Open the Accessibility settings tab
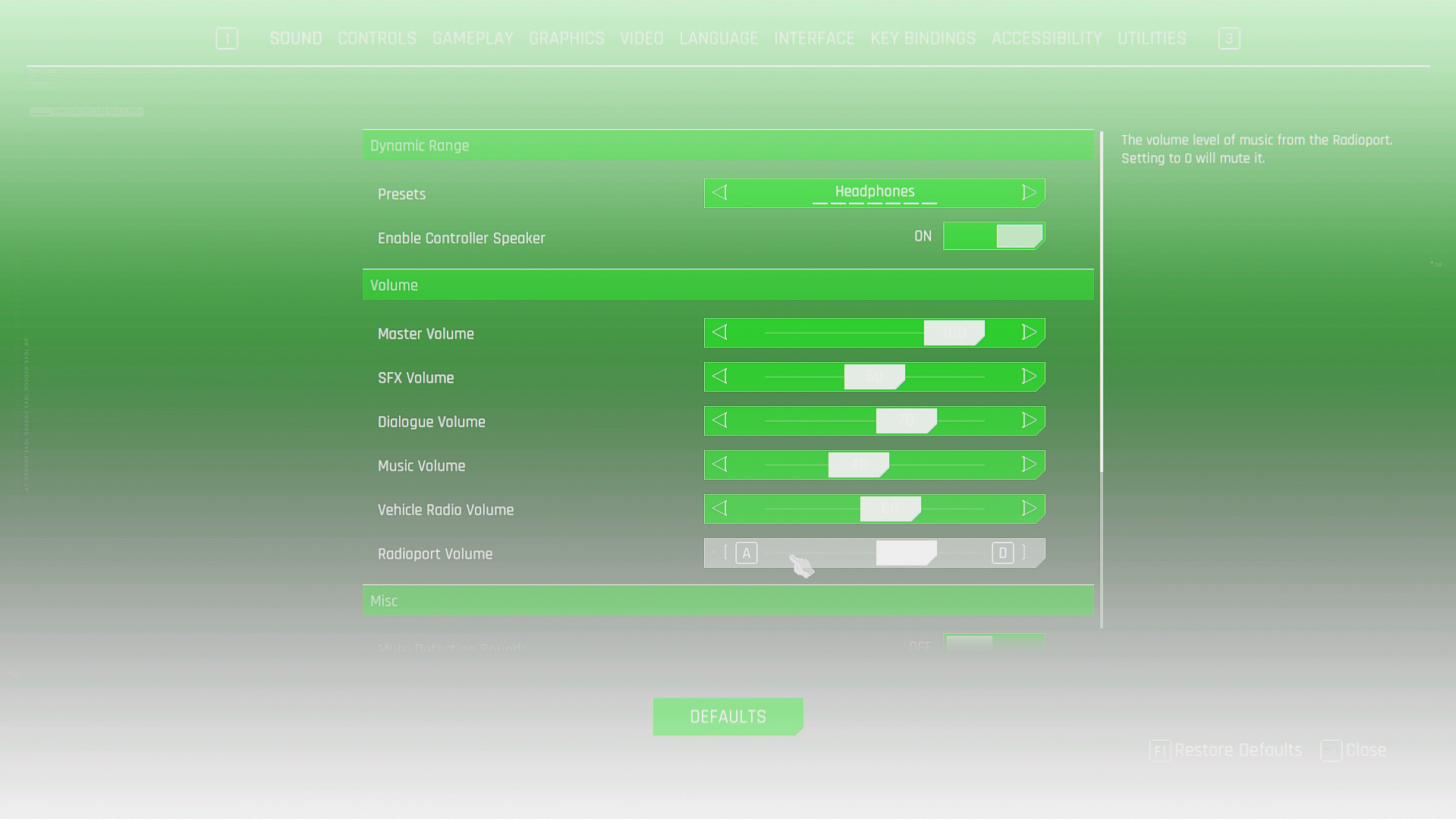 [1046, 39]
